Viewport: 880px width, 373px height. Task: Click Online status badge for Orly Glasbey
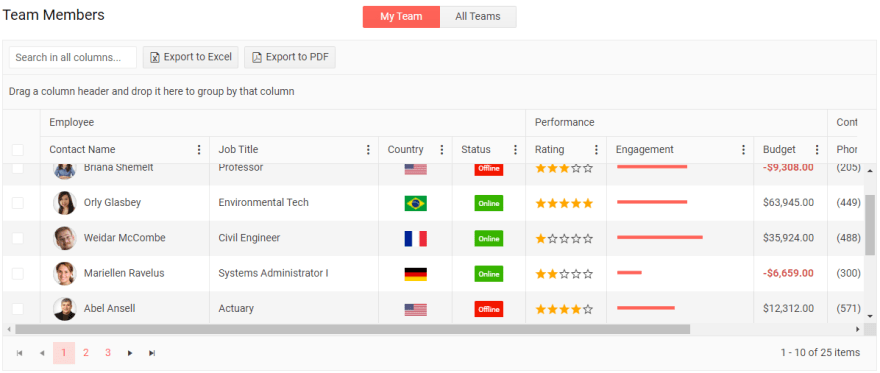(489, 203)
